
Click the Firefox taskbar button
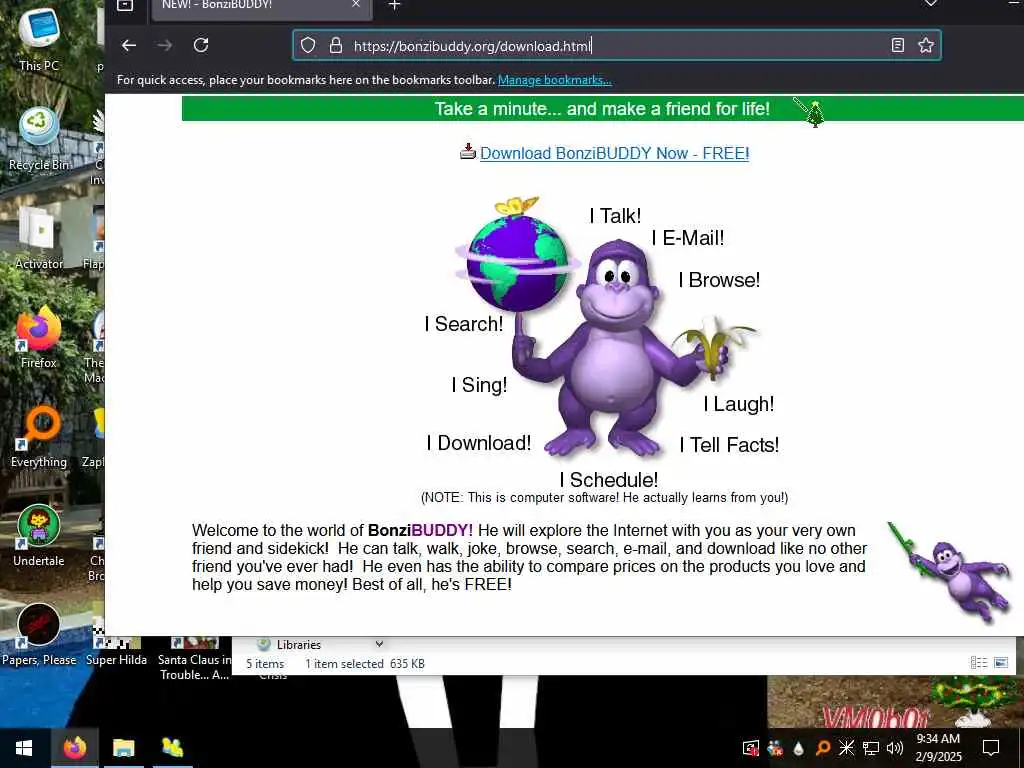[x=74, y=748]
